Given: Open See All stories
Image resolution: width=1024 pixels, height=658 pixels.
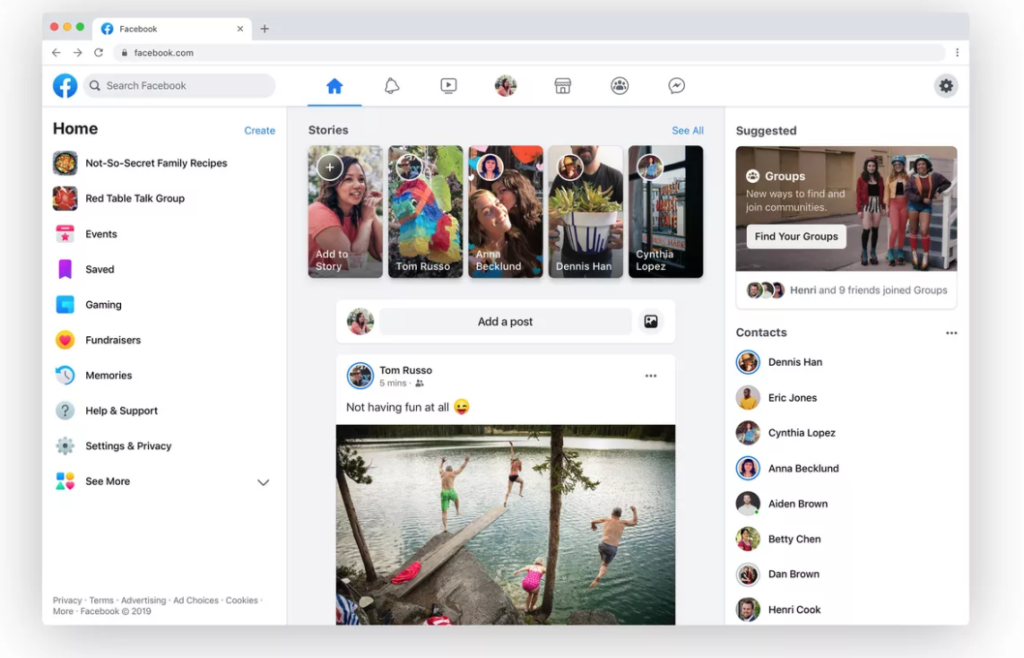Looking at the screenshot, I should 687,130.
